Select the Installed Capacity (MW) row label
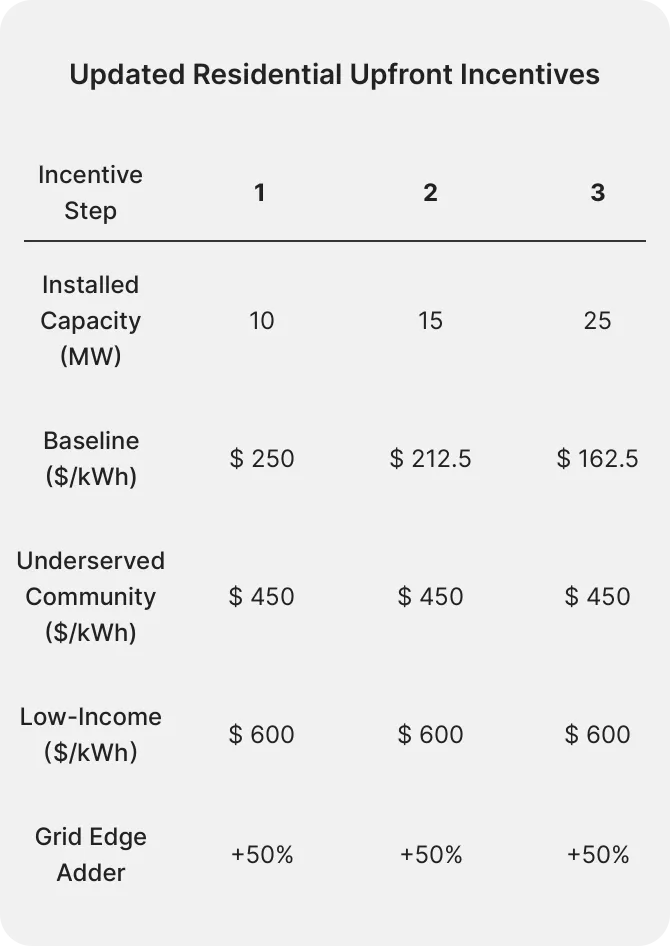Screen dimensions: 670x946 pos(90,321)
